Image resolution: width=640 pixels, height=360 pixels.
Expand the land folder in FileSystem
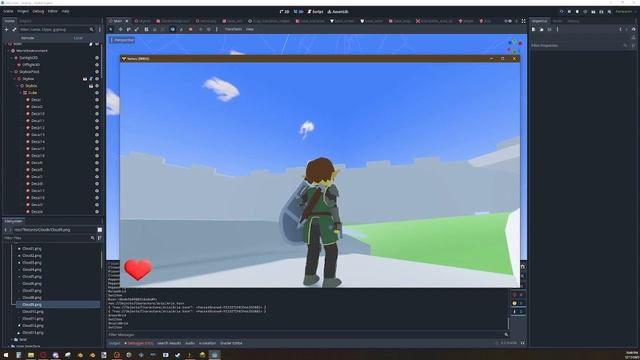pos(11,339)
